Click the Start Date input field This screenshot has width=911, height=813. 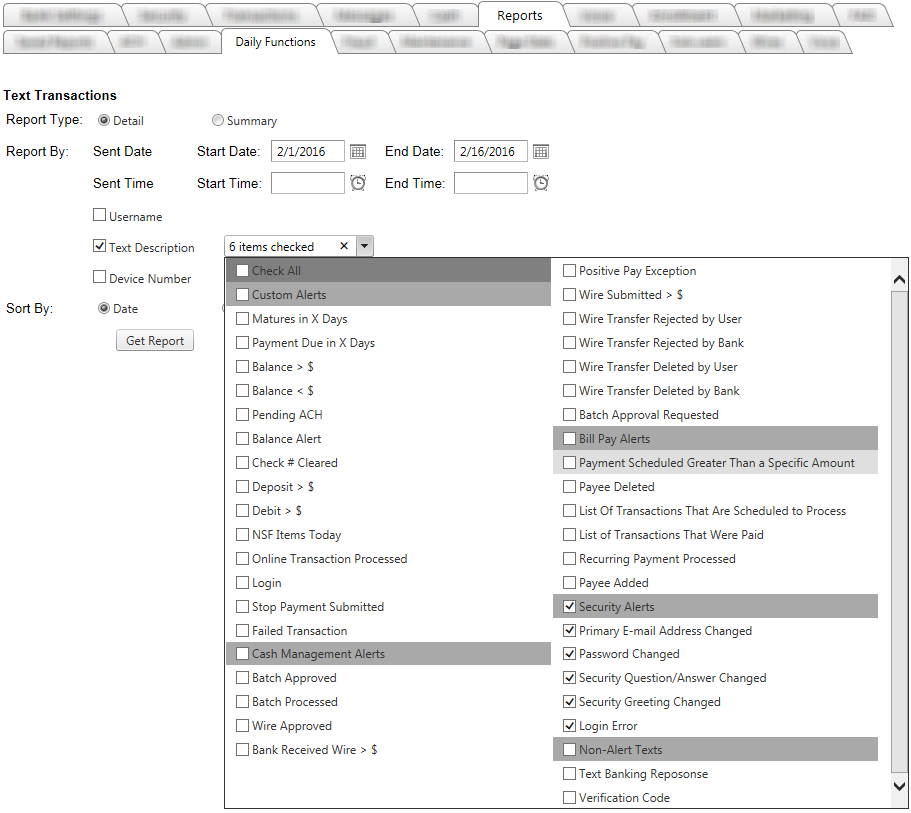[x=307, y=152]
